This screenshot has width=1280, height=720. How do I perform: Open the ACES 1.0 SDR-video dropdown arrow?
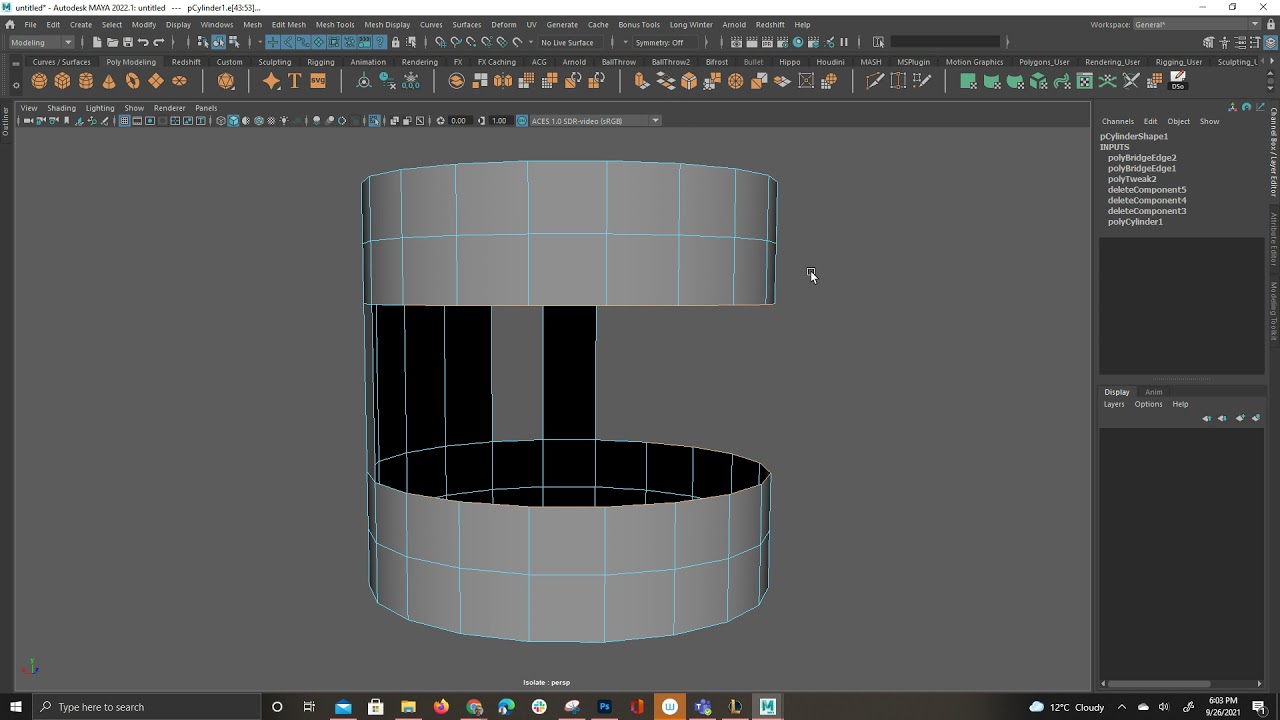click(x=655, y=121)
